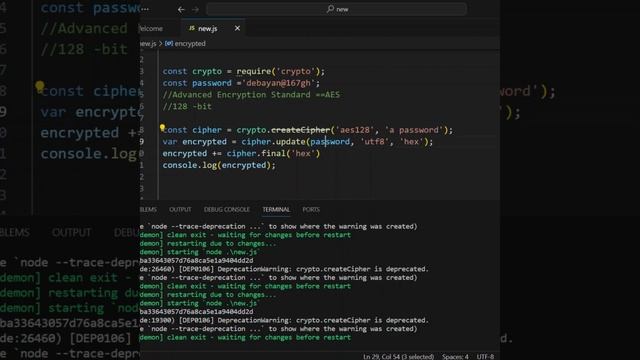Click the lightbulb code action icon
The width and height of the screenshot is (640, 360).
point(162,128)
